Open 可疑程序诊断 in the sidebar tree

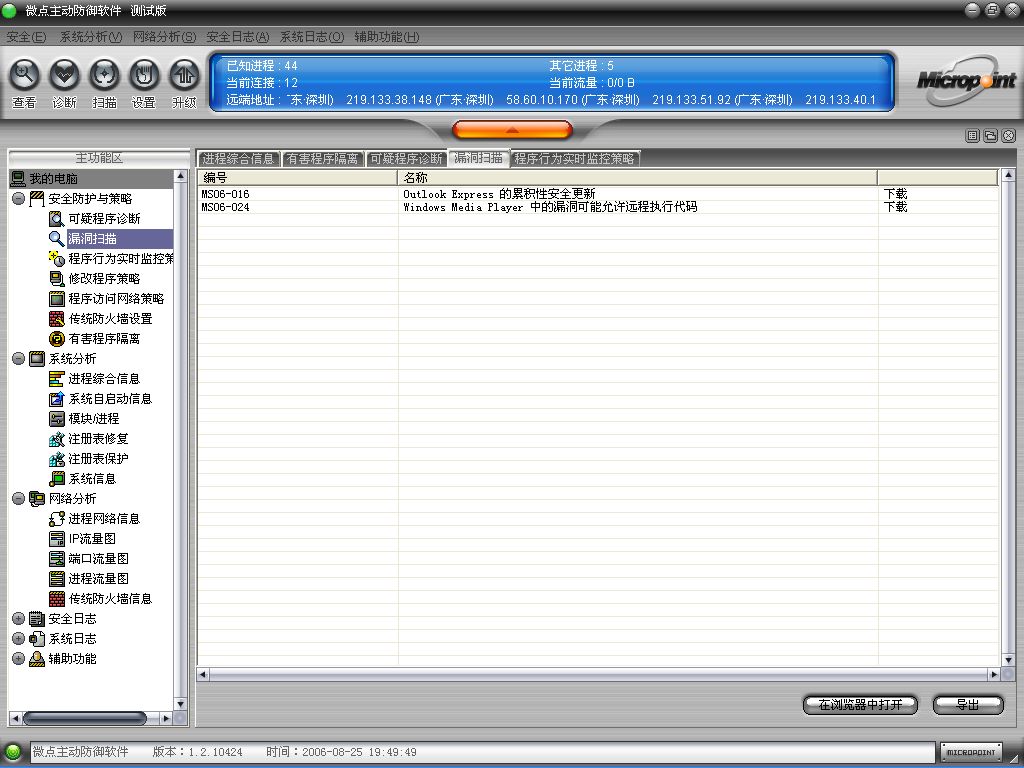tap(104, 219)
